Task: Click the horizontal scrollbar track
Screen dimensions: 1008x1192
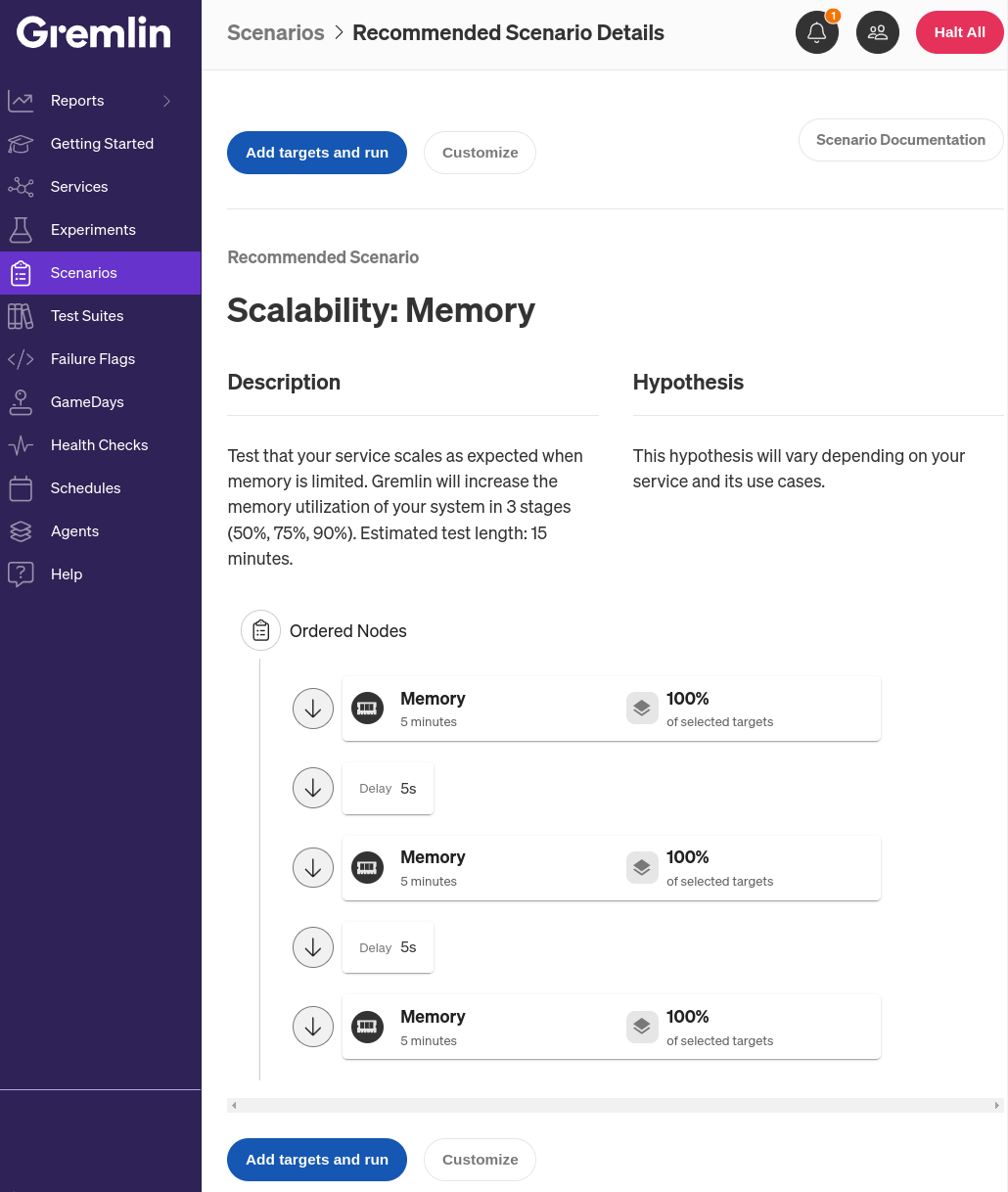Action: coord(616,1105)
